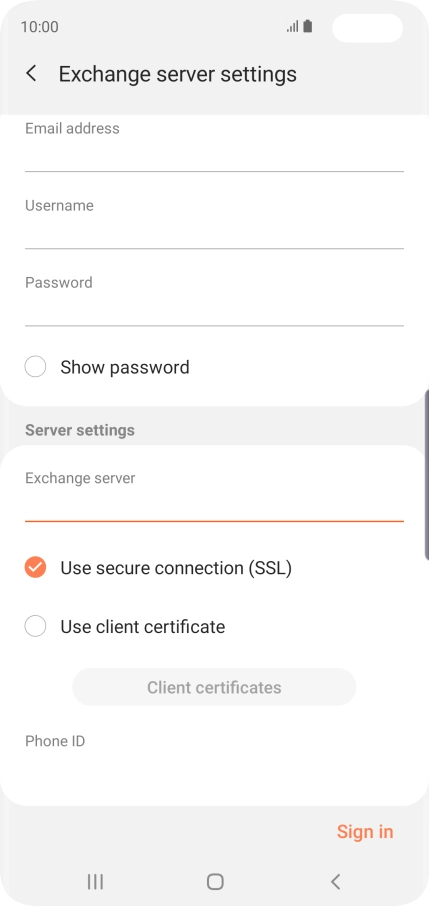Tap the back arrow beside Exchange server settings
429x906 pixels.
31,73
